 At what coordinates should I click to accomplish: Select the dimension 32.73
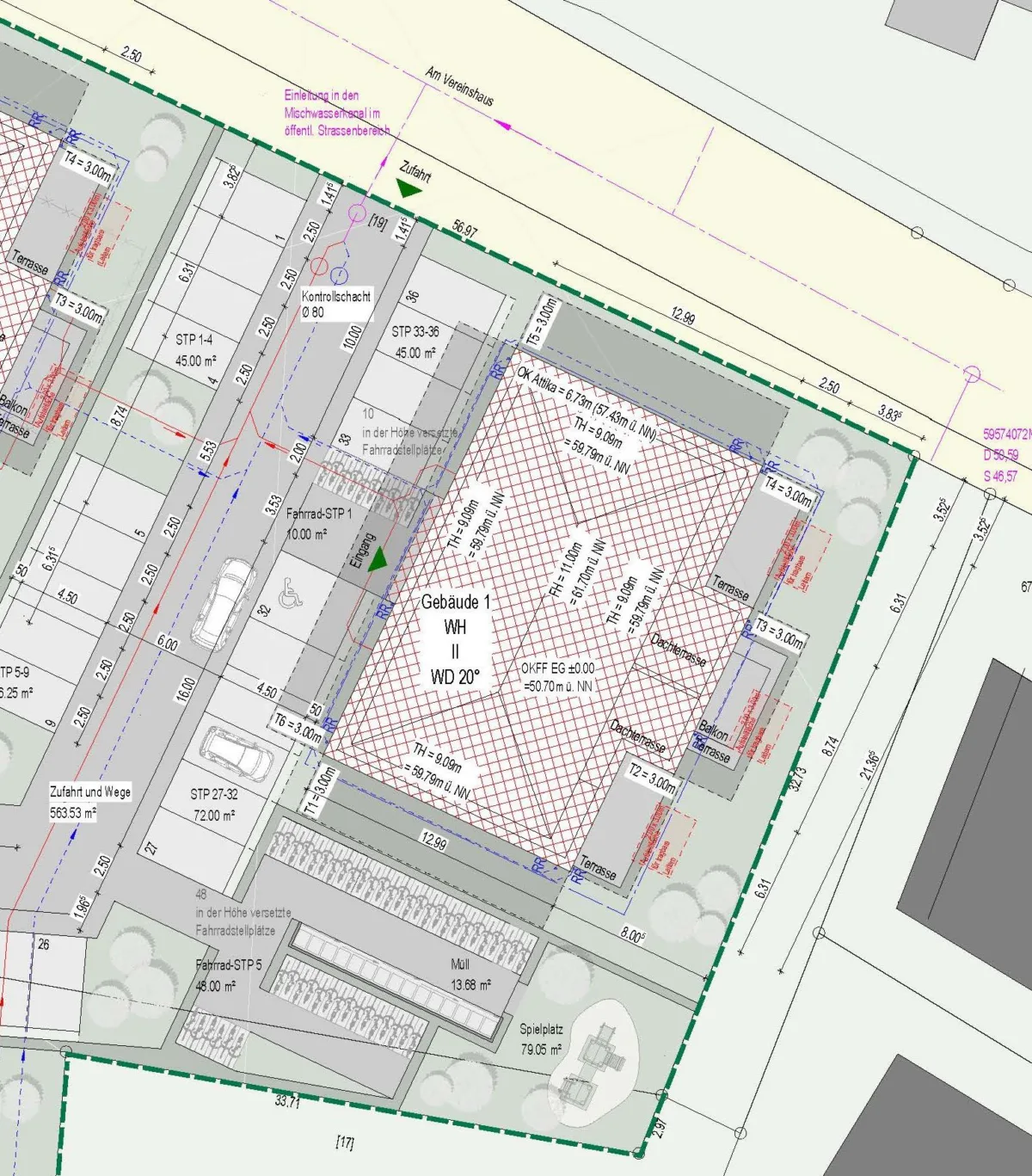coord(799,779)
